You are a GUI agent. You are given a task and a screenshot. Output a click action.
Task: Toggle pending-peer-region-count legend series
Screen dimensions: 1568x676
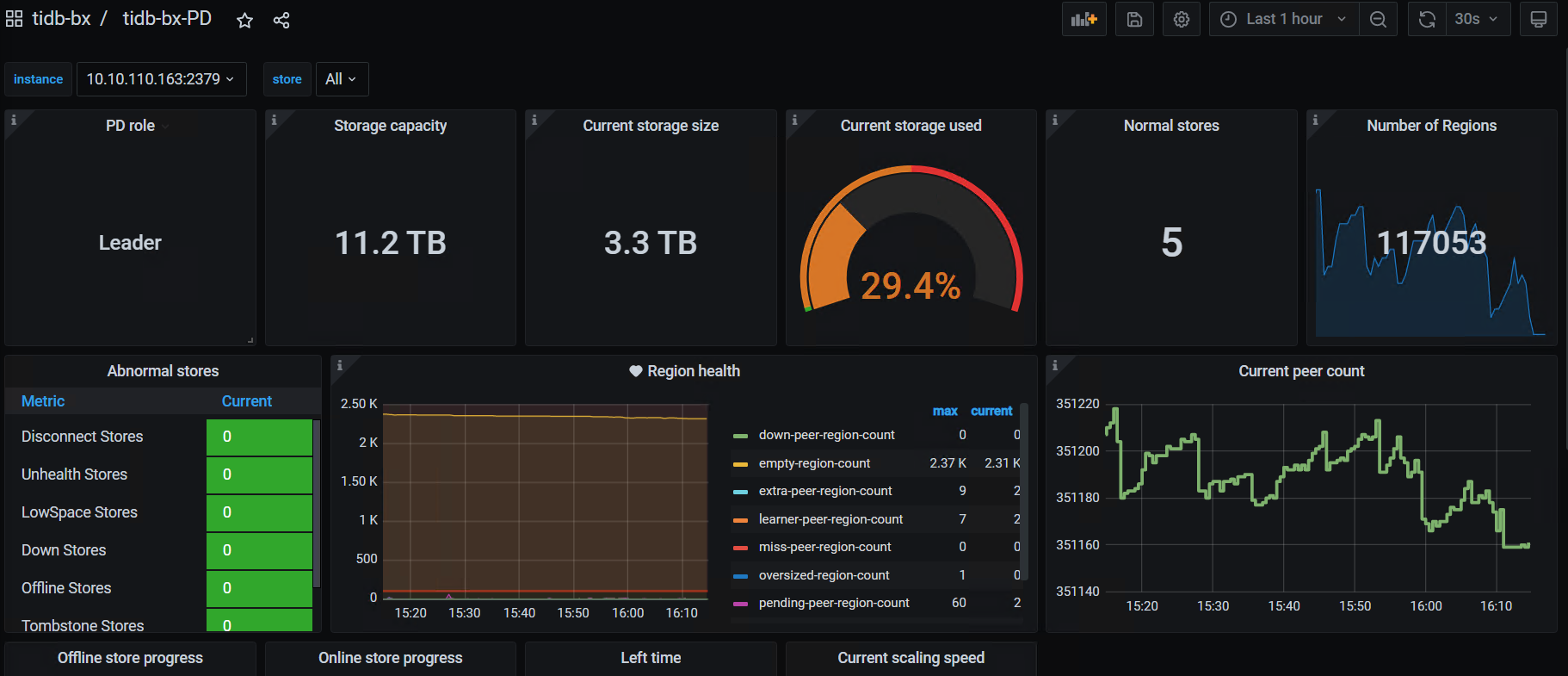point(833,603)
